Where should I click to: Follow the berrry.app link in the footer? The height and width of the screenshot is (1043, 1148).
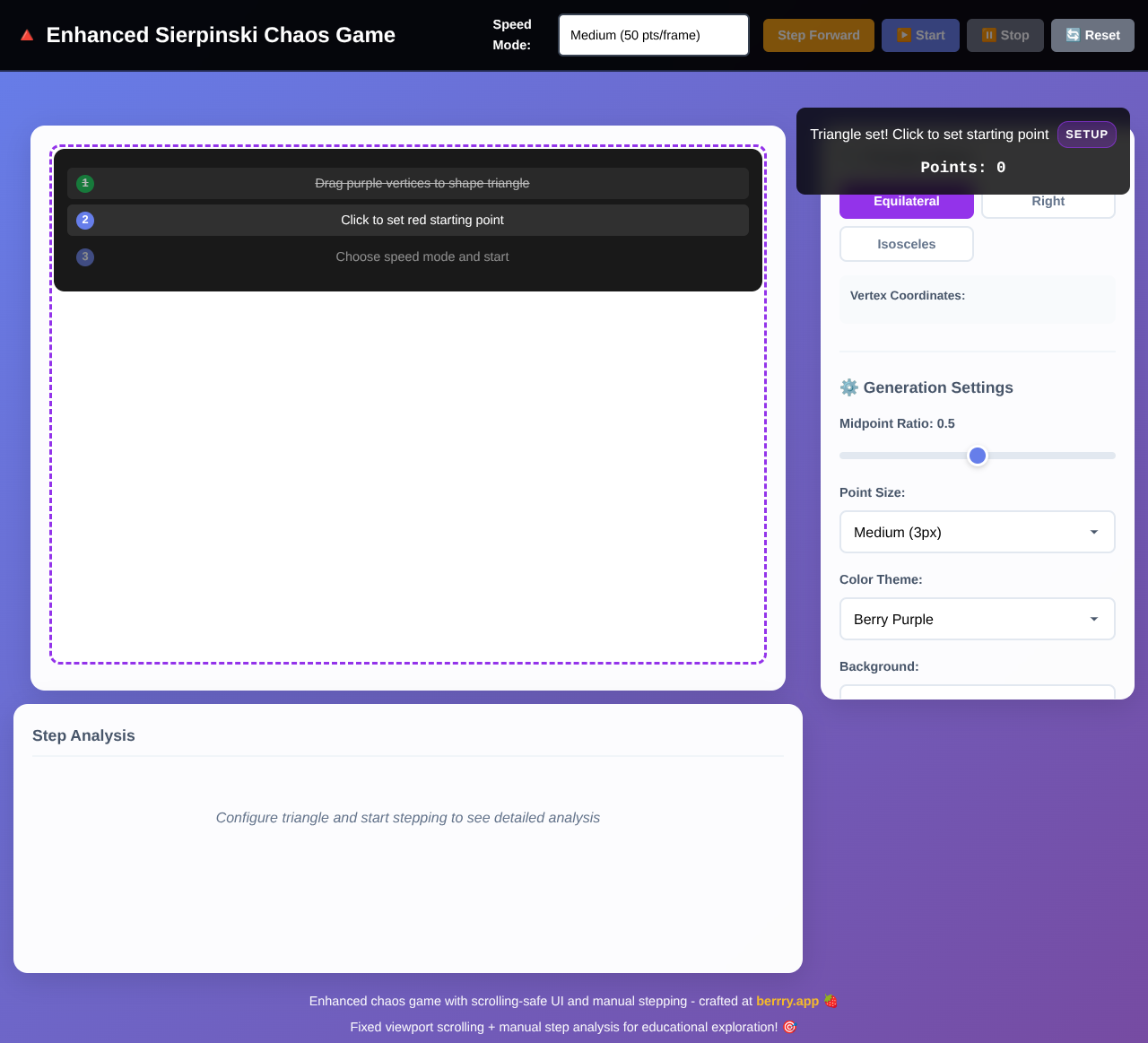click(x=787, y=1001)
